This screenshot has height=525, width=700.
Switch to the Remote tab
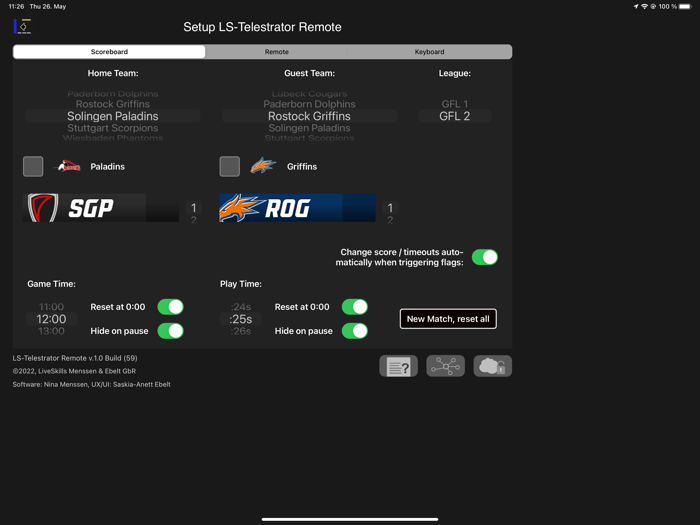(276, 52)
